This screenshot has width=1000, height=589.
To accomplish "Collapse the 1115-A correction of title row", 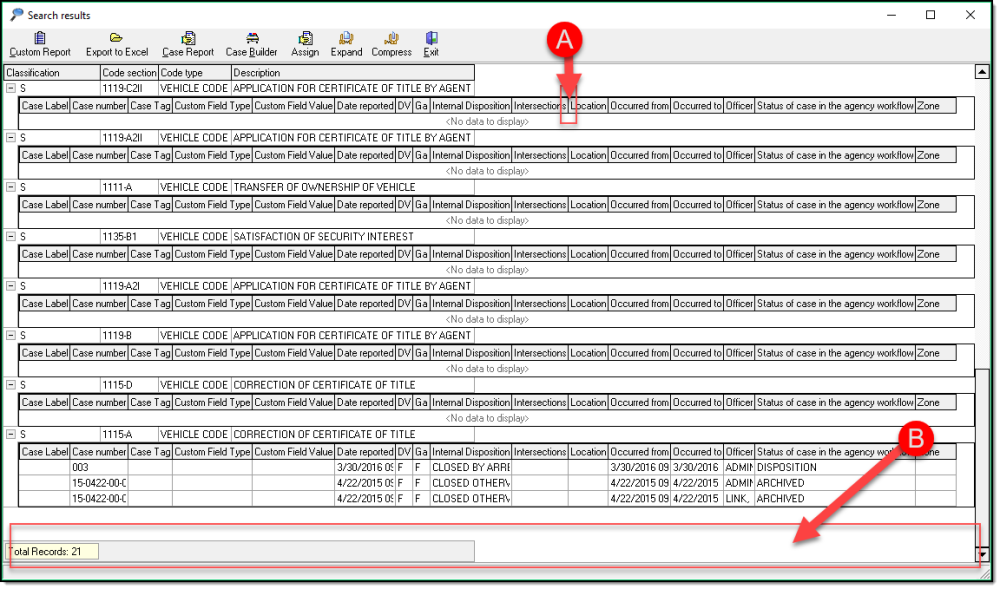I will (11, 435).
